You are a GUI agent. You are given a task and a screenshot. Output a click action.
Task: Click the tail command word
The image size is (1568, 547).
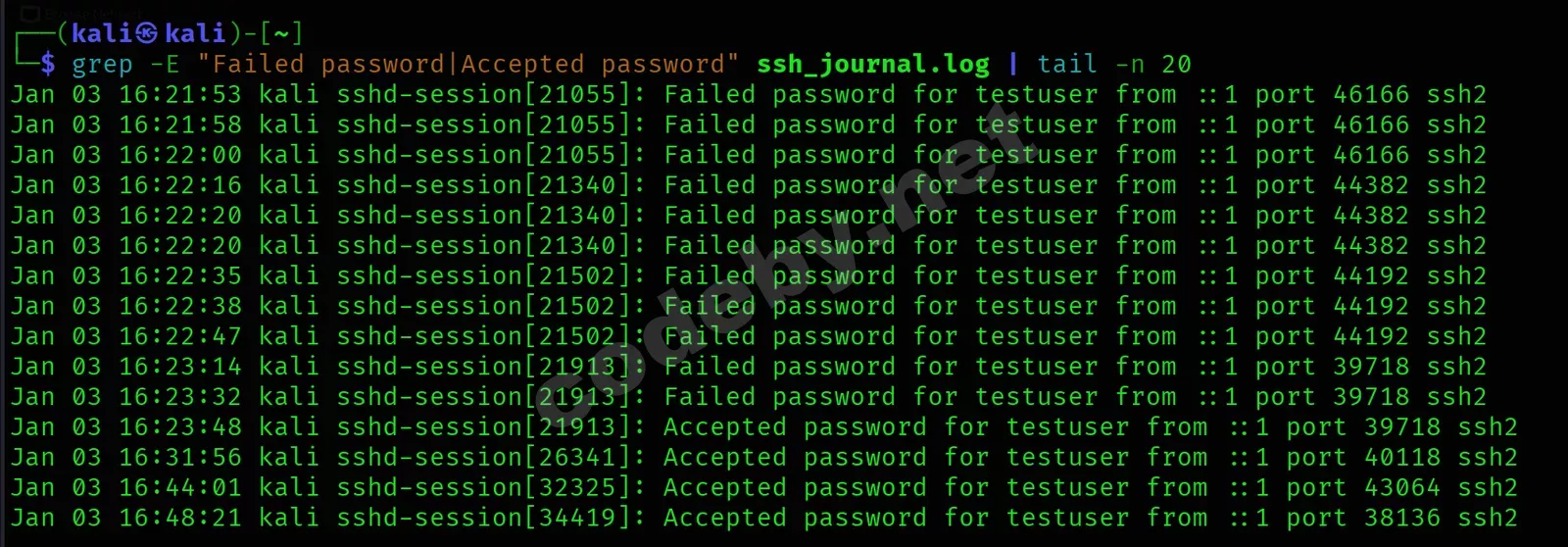[1067, 65]
